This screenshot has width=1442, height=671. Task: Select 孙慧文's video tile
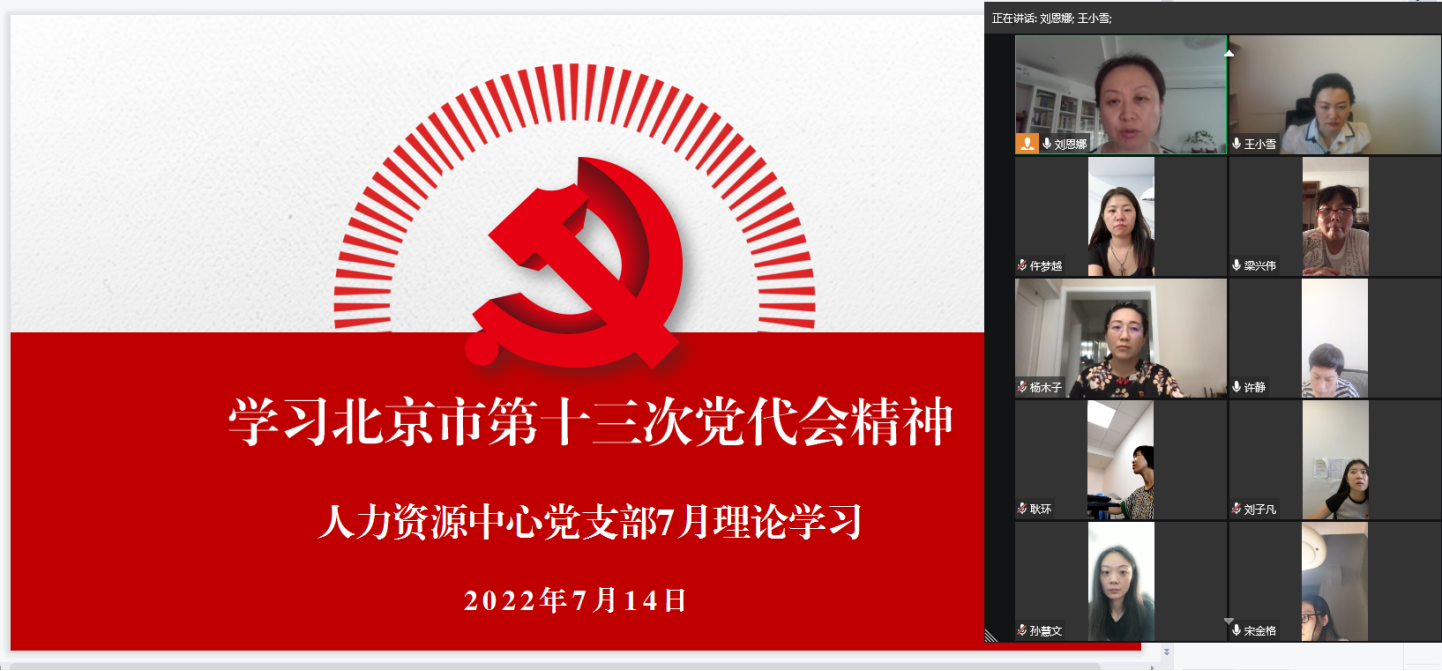click(1121, 582)
